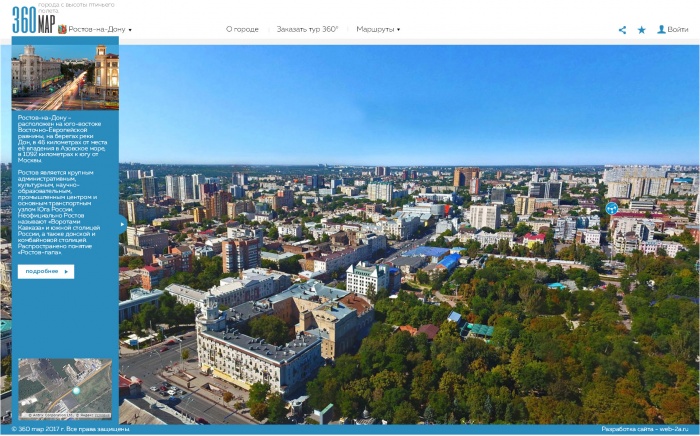Viewport: 700px width, 436px height.
Task: Click the Rostov-on-Don coat of arms icon
Action: [63, 30]
